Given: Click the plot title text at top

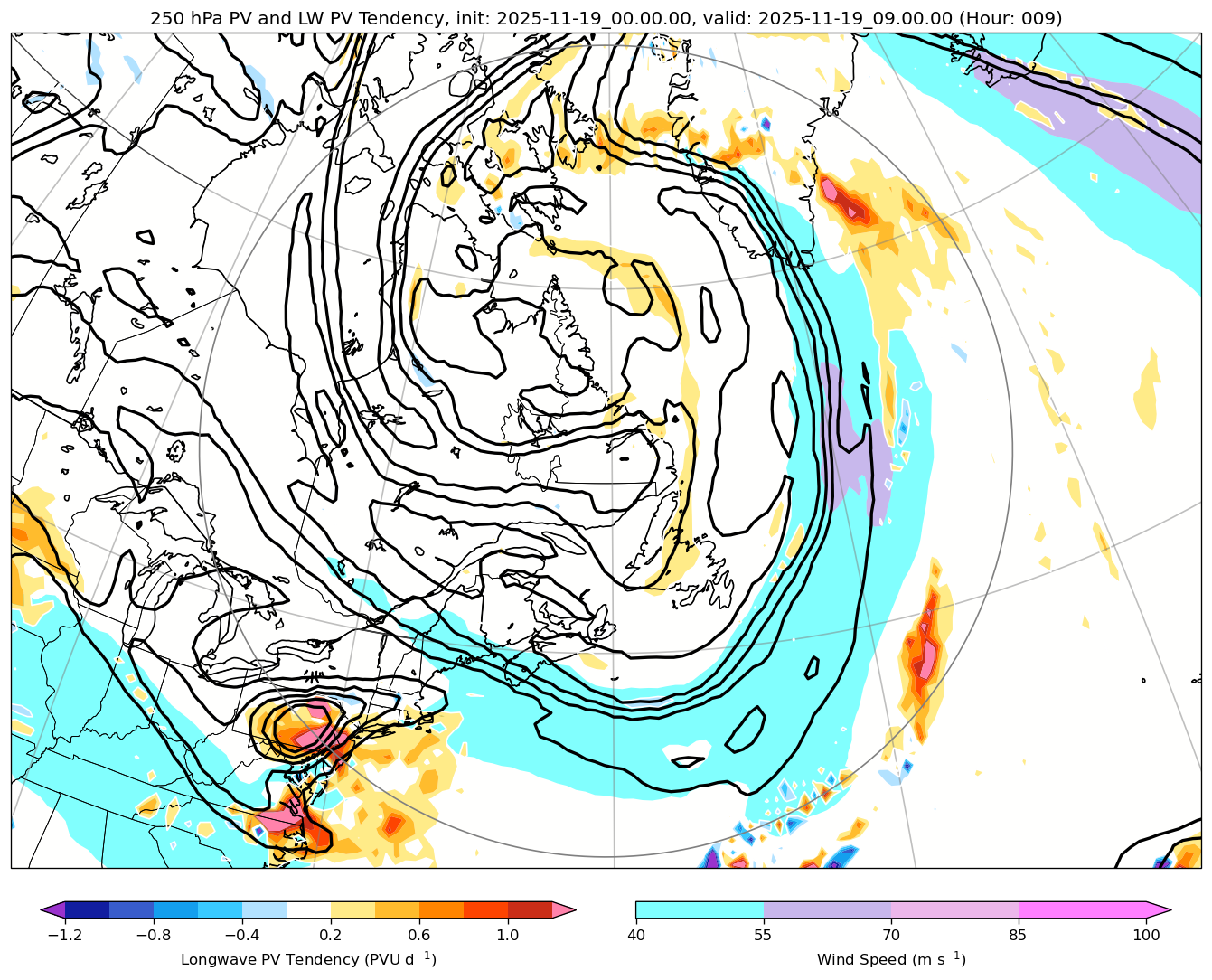Looking at the screenshot, I should pos(606,18).
